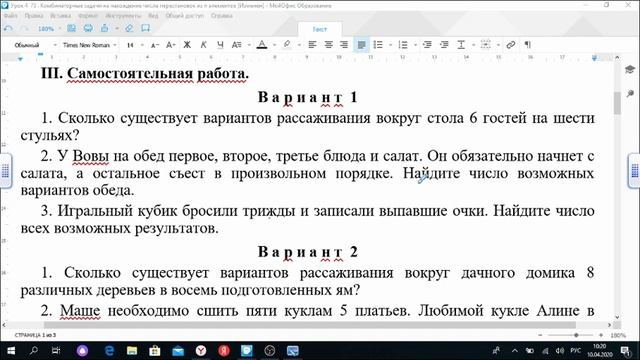640x360 pixels.
Task: Click the additional text formatting icon
Action: coord(236,45)
